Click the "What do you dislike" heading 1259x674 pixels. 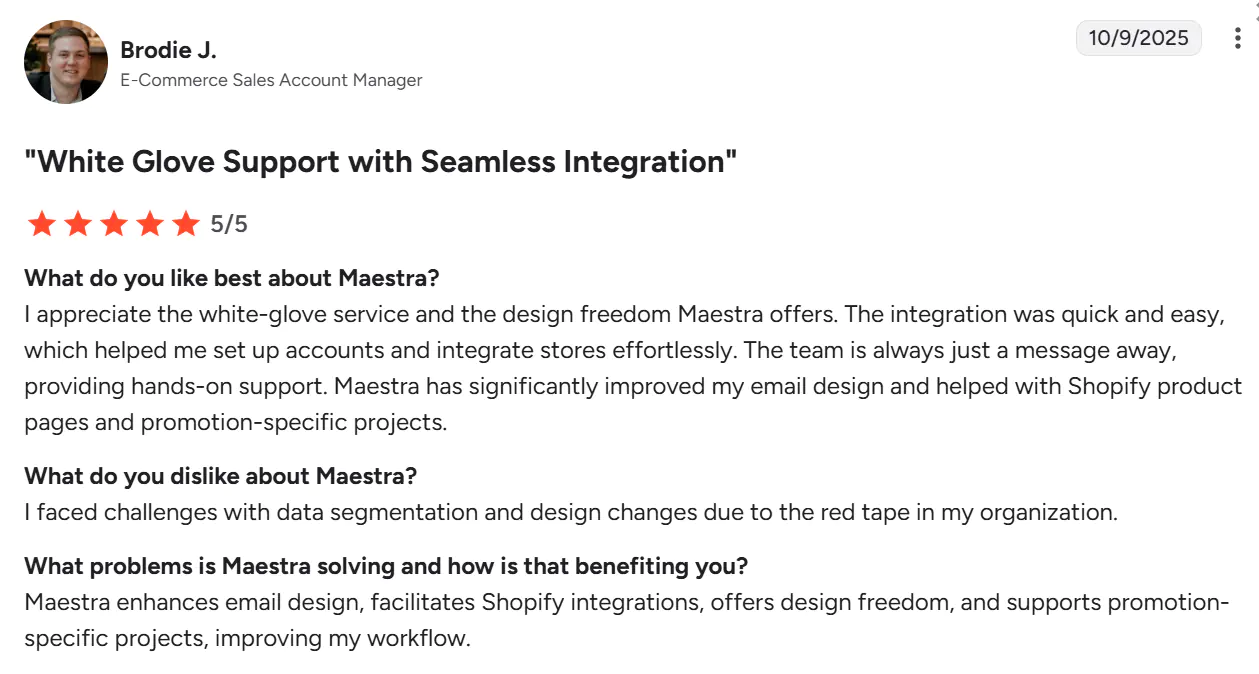[220, 475]
